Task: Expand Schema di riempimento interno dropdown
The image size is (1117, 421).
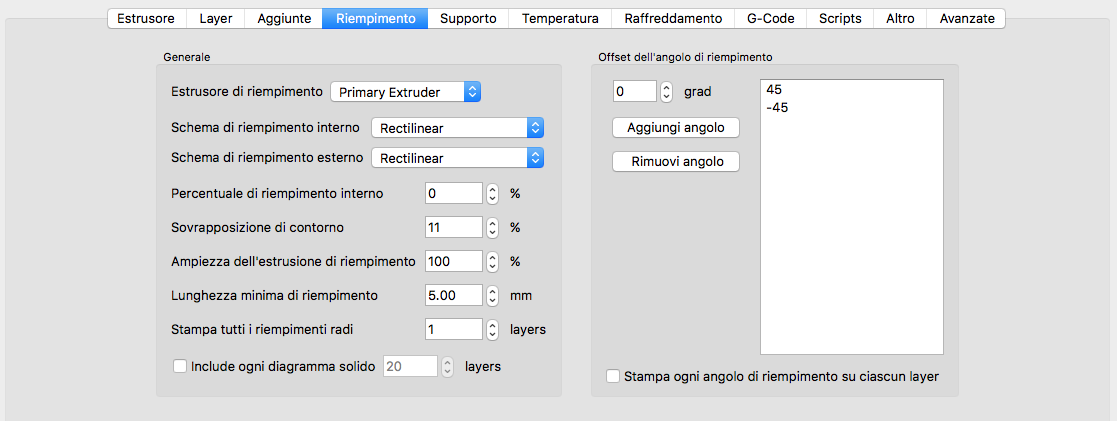Action: [457, 128]
